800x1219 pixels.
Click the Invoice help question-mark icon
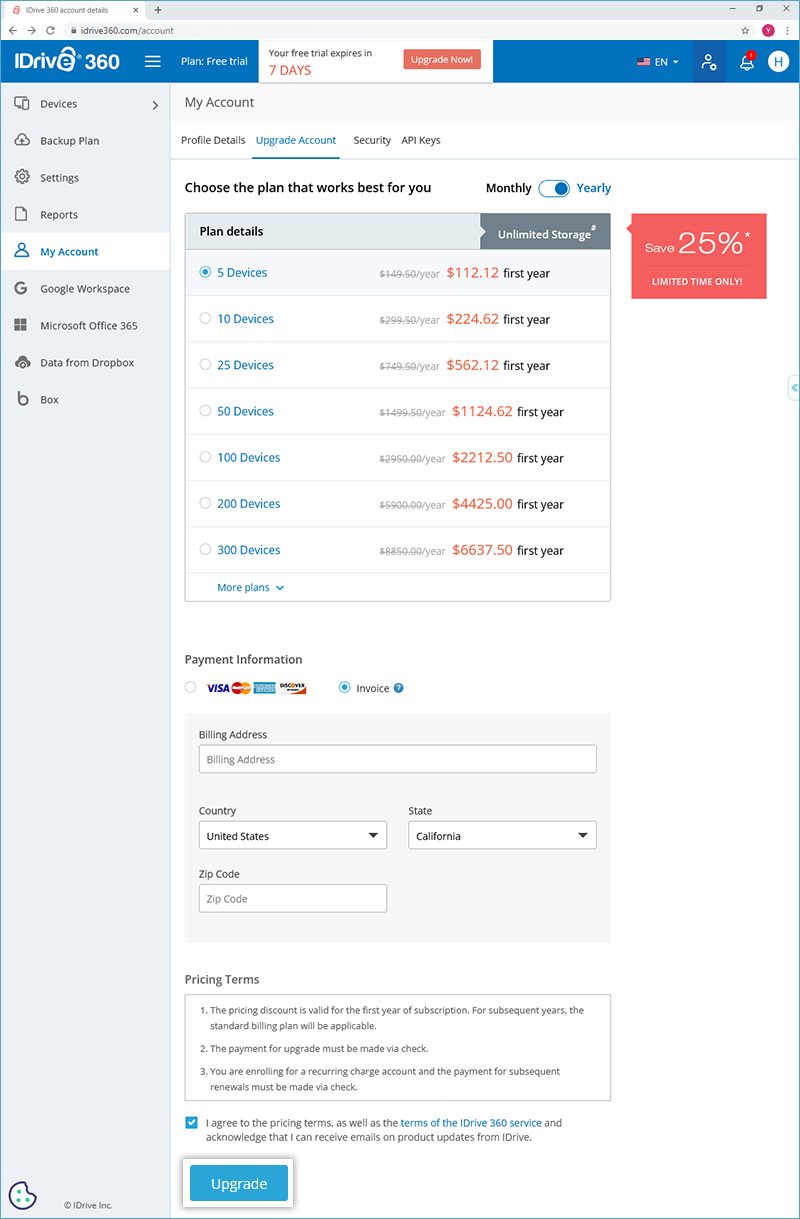tap(398, 688)
